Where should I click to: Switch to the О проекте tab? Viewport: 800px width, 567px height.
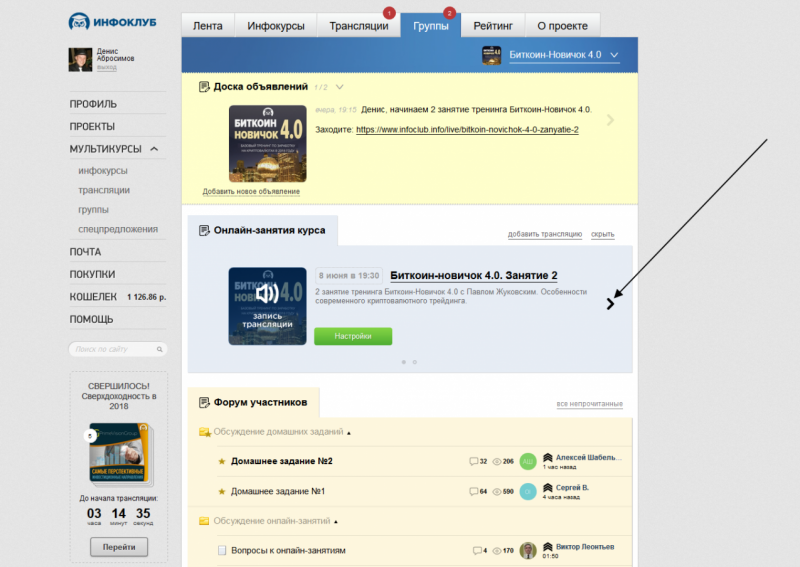(x=562, y=26)
